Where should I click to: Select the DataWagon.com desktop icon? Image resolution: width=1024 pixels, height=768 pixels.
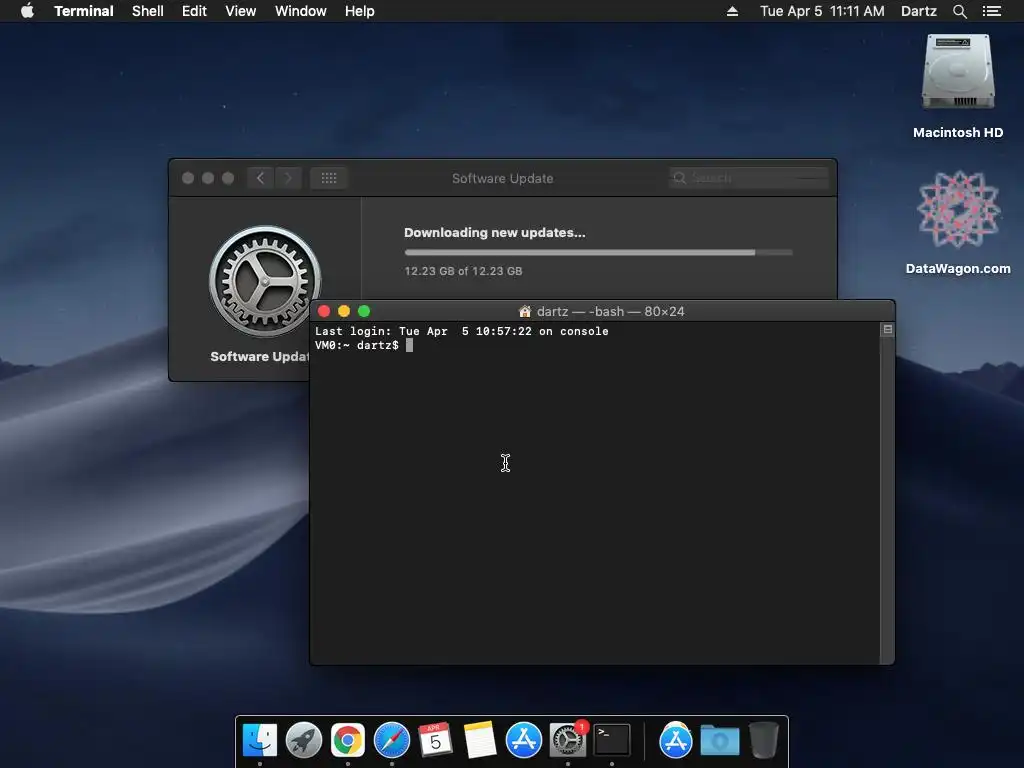pos(958,209)
